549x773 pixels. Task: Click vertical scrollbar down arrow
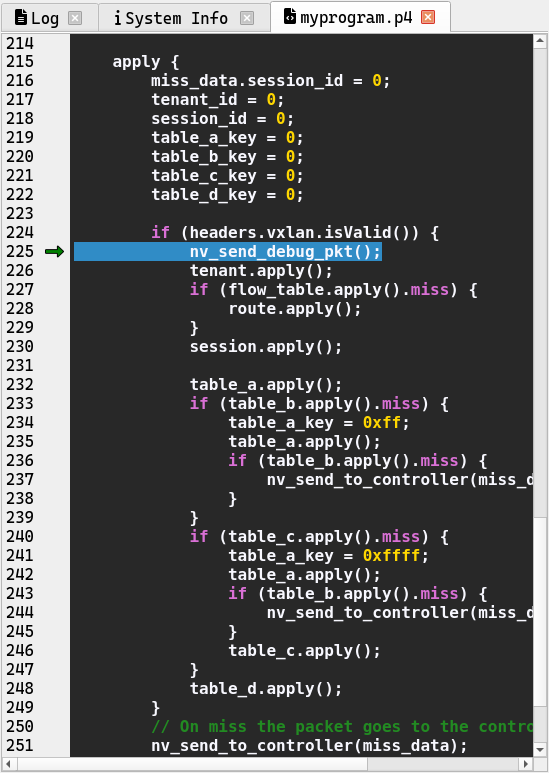(x=540, y=750)
